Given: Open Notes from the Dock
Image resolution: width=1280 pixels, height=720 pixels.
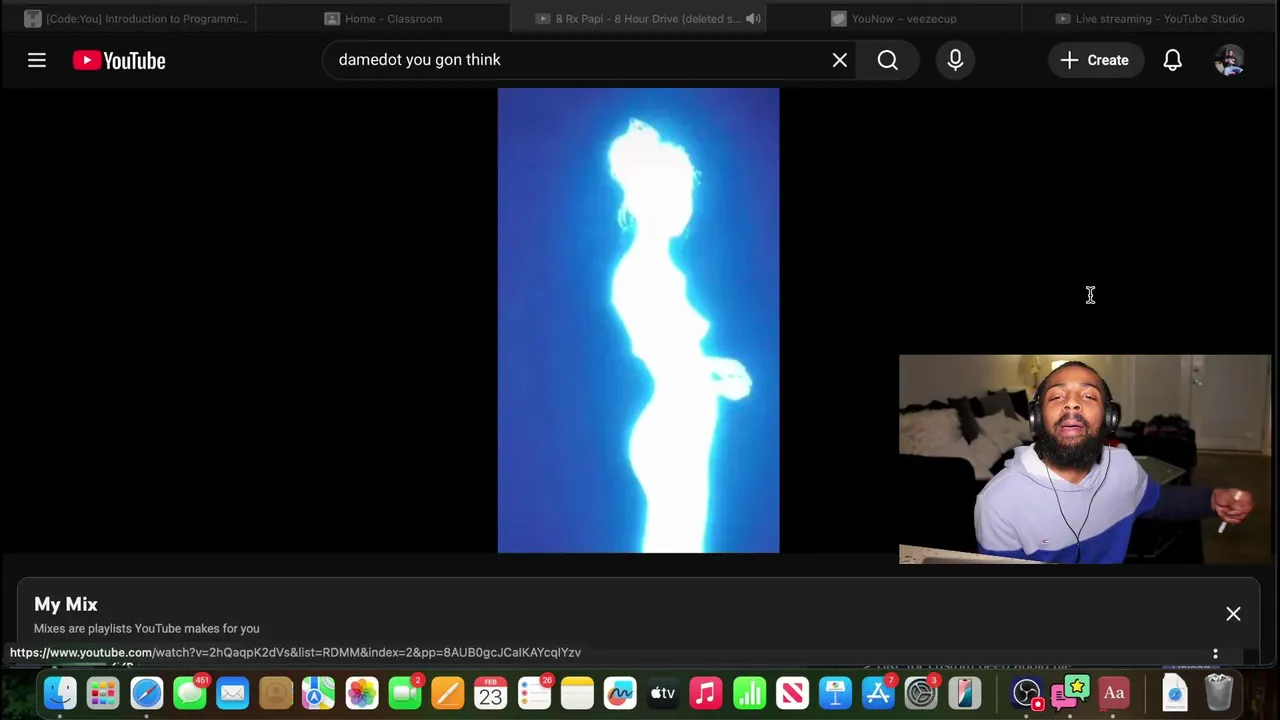Looking at the screenshot, I should [577, 693].
